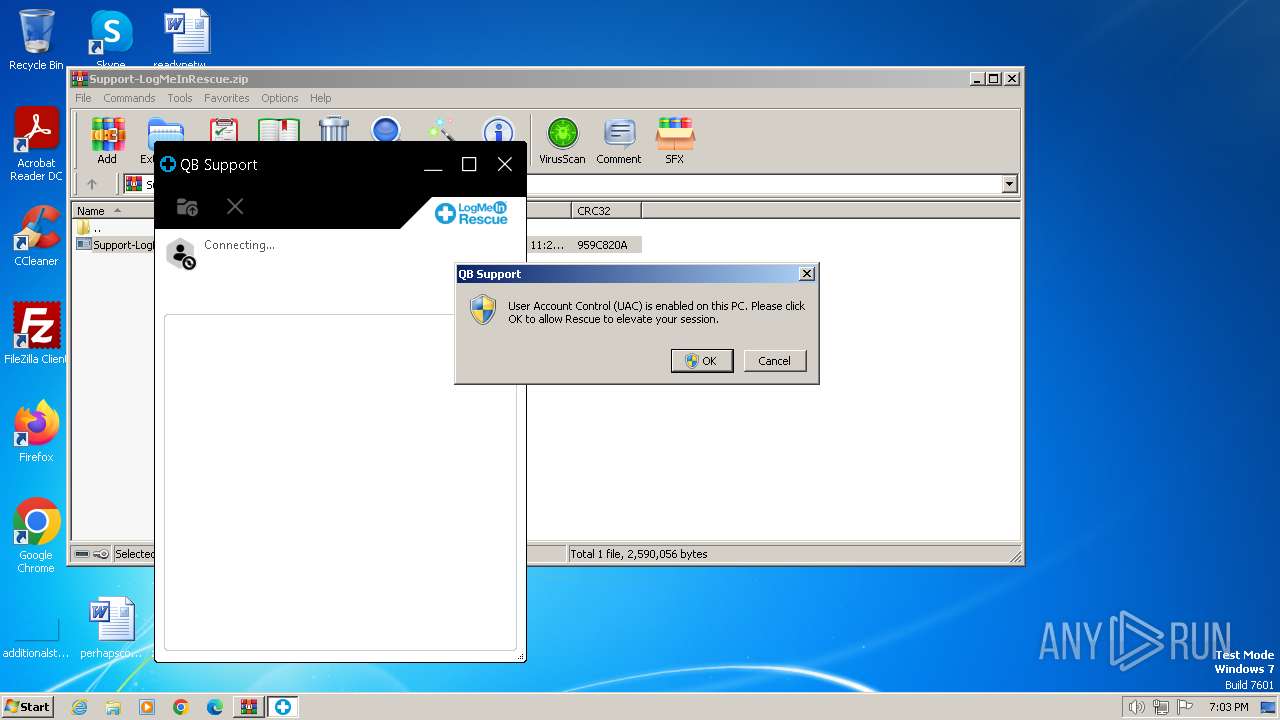Viewport: 1280px width, 720px height.
Task: Expand the WinRAR address bar dropdown
Action: [1009, 184]
